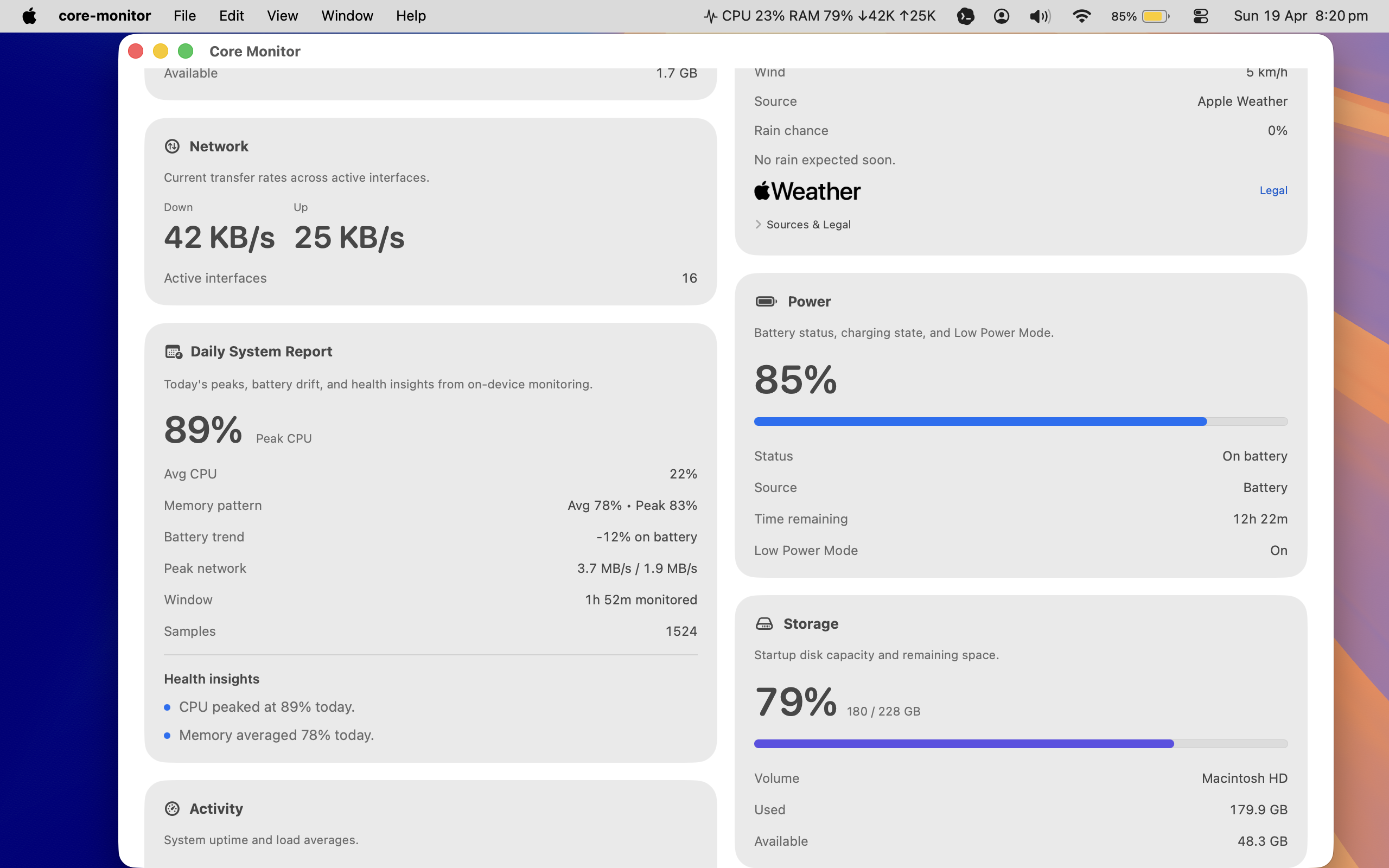Open the Apple menu
Viewport: 1389px width, 868px height.
pyautogui.click(x=29, y=16)
